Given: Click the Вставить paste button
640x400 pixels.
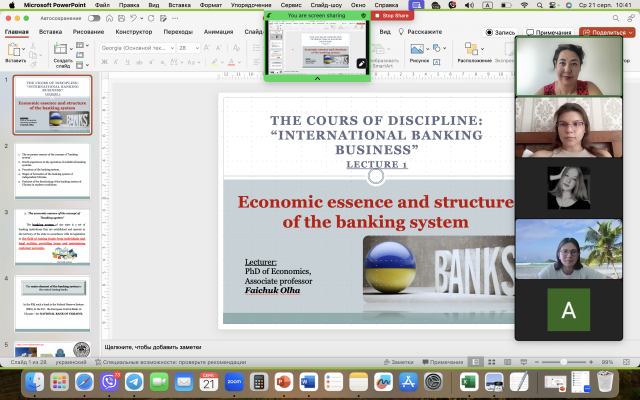Looking at the screenshot, I should (14, 53).
